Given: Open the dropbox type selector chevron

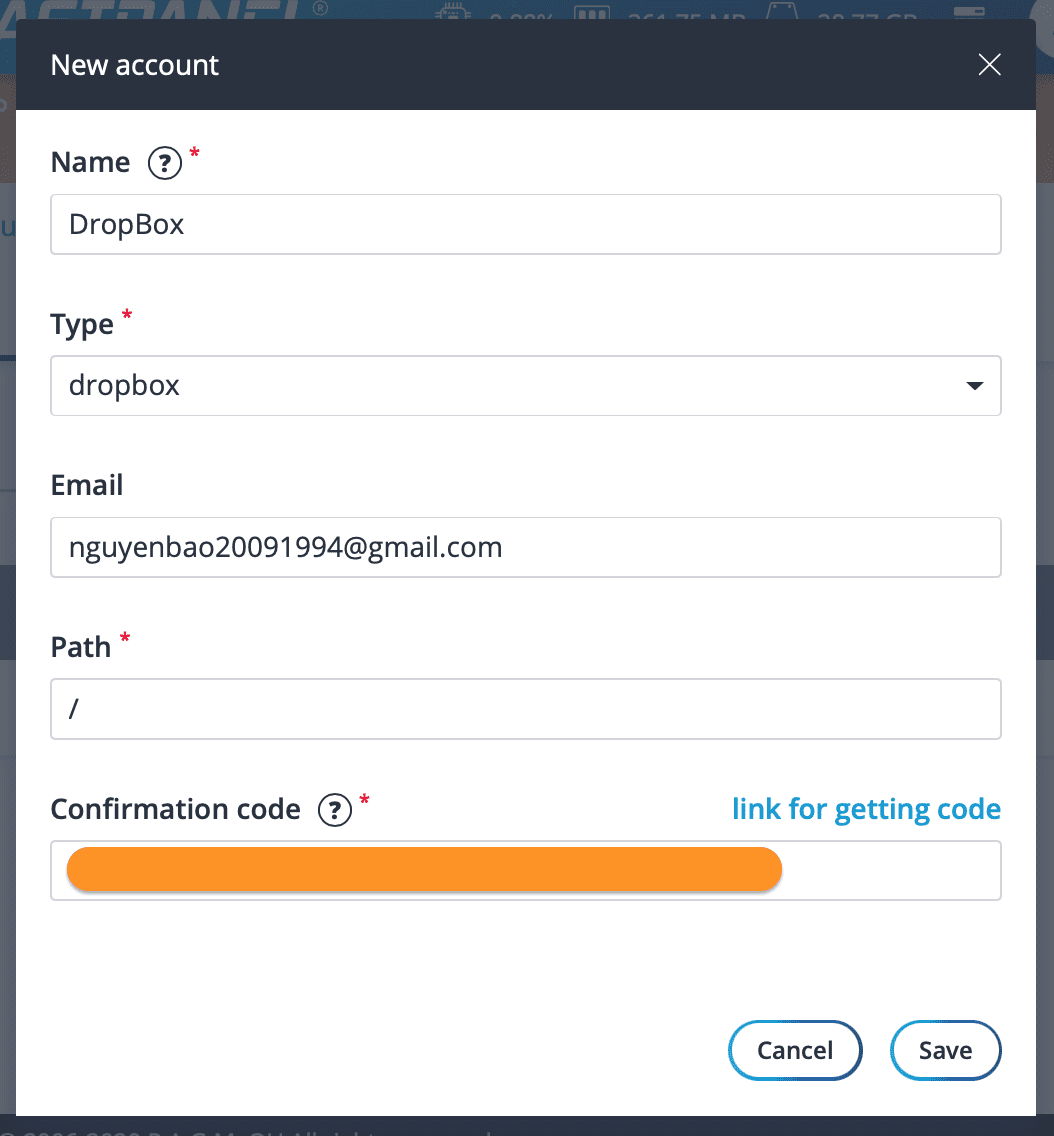Looking at the screenshot, I should [972, 385].
